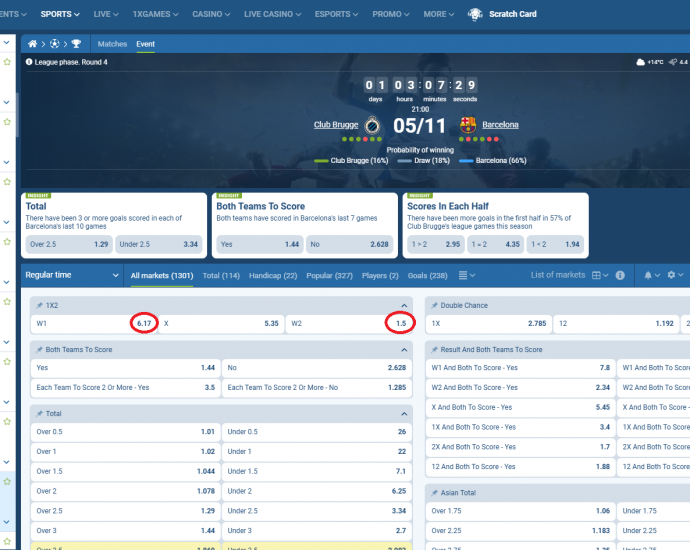The image size is (690, 550).
Task: Bet on Asian Total Over 1.75
Action: [520, 511]
